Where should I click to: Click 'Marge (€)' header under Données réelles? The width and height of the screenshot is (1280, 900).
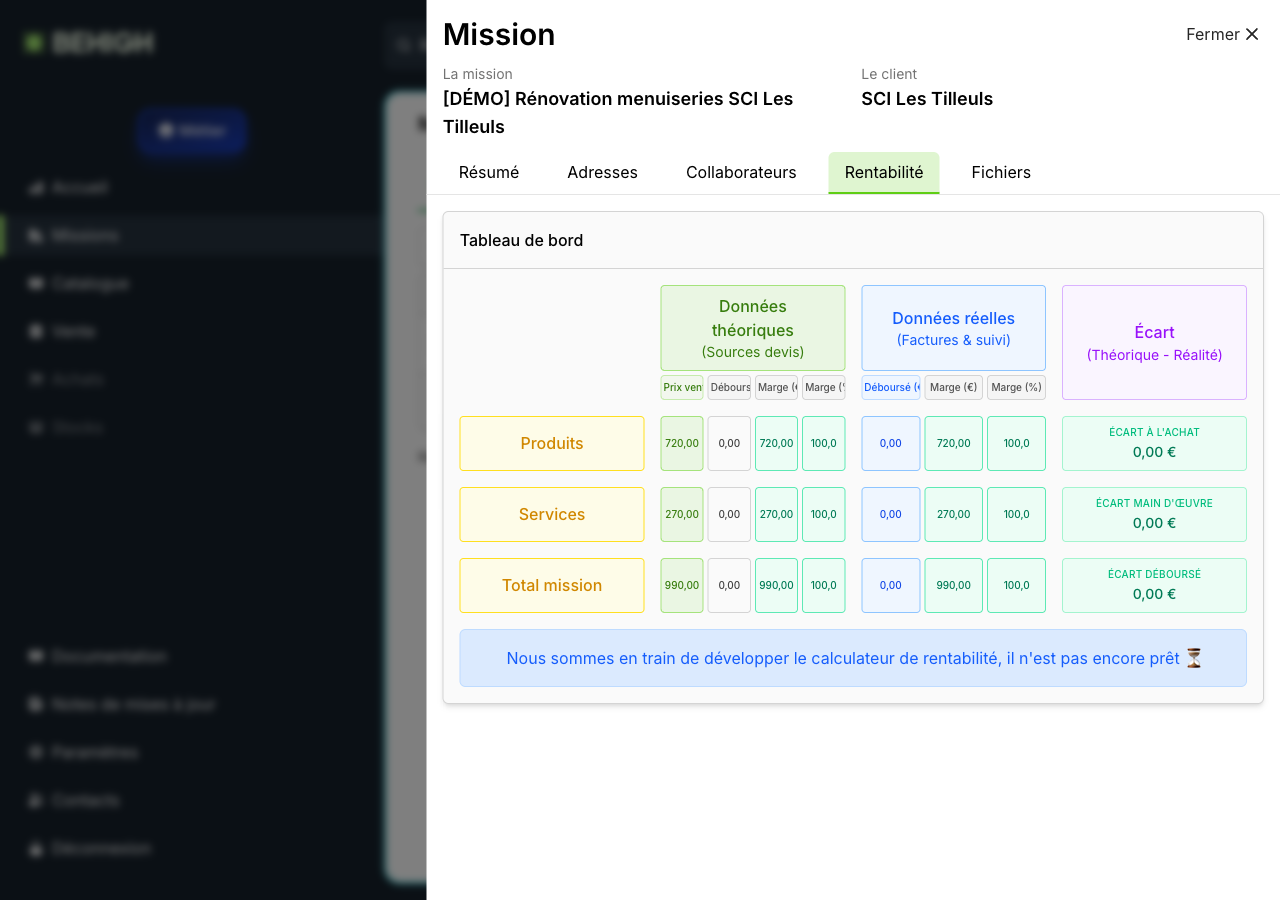coord(954,388)
